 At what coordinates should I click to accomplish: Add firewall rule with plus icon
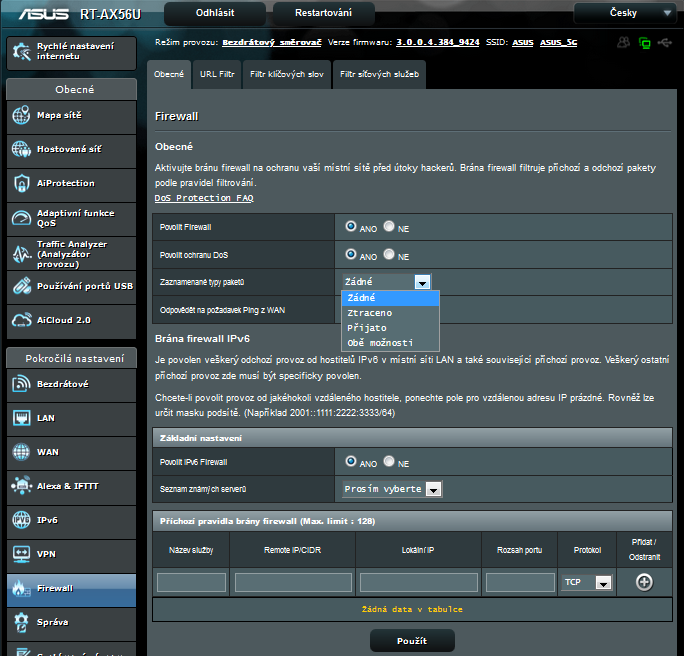coord(644,582)
